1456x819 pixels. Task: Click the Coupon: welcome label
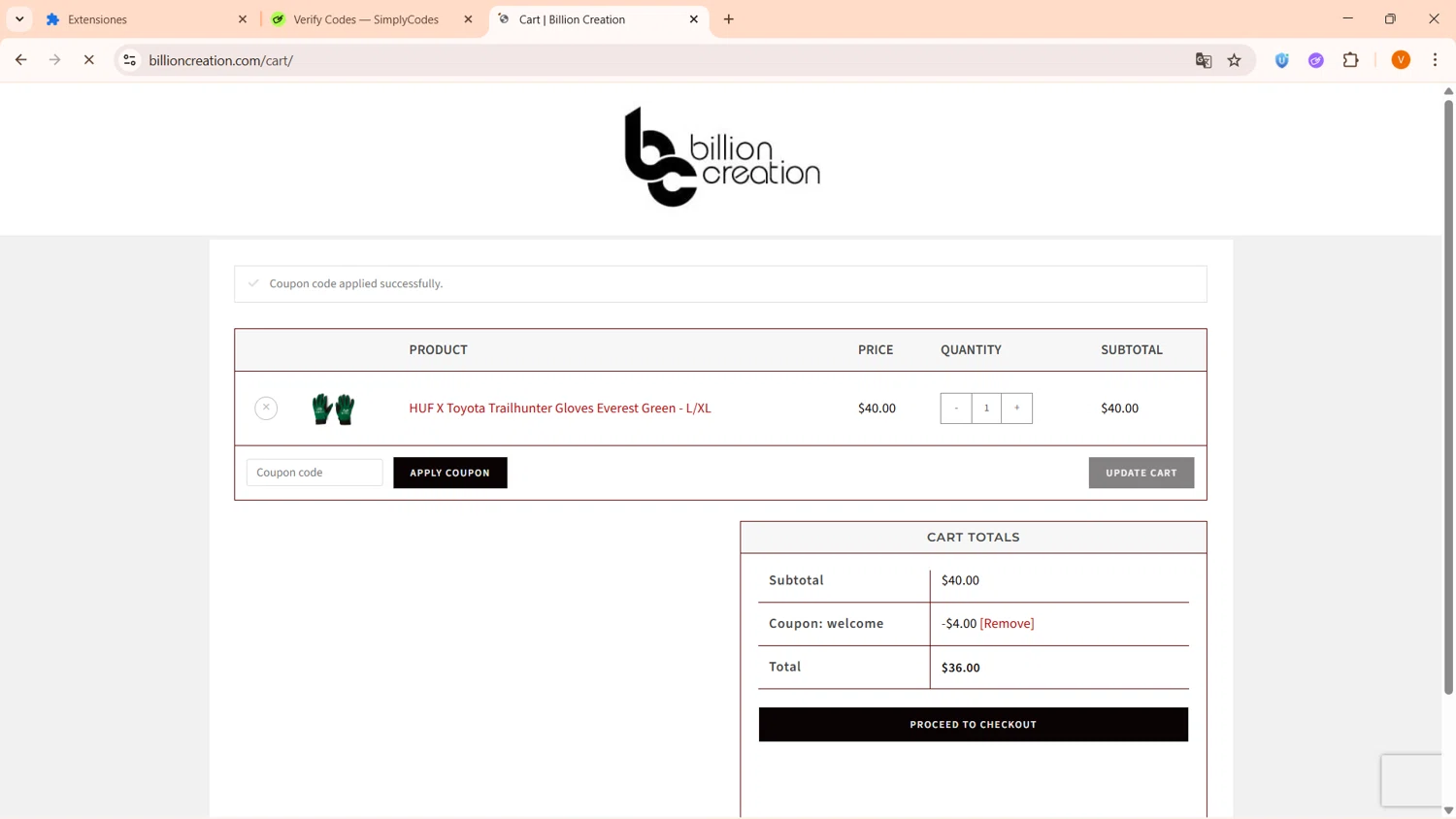click(x=826, y=624)
